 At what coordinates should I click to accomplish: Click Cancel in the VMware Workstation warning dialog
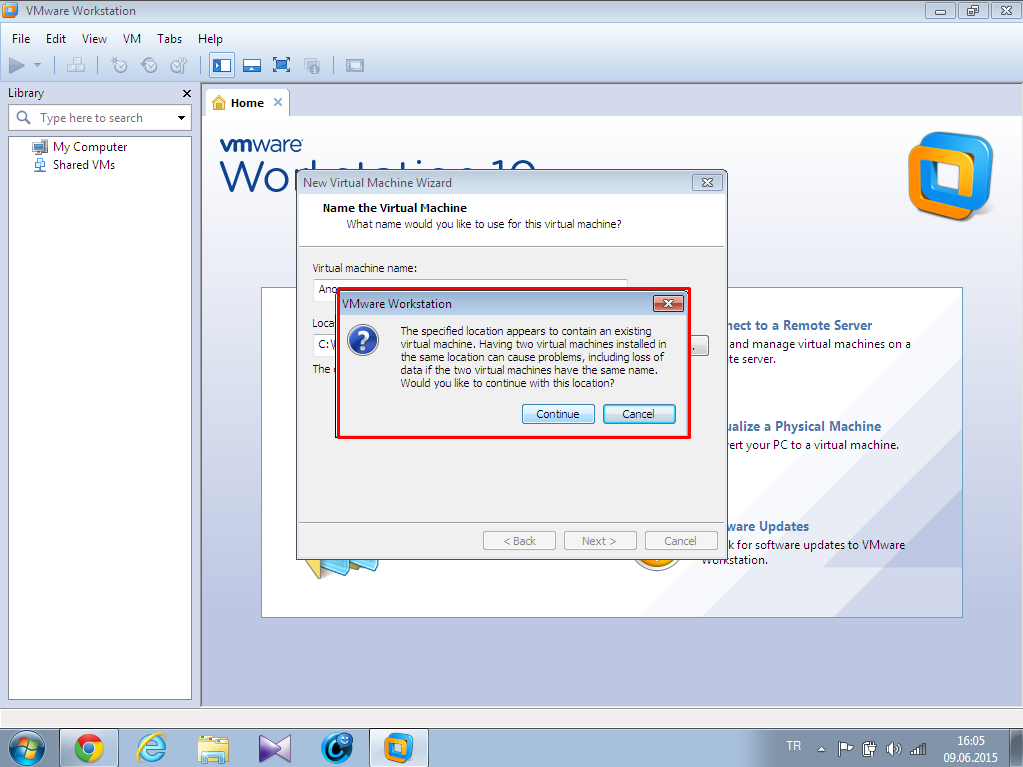coord(639,414)
